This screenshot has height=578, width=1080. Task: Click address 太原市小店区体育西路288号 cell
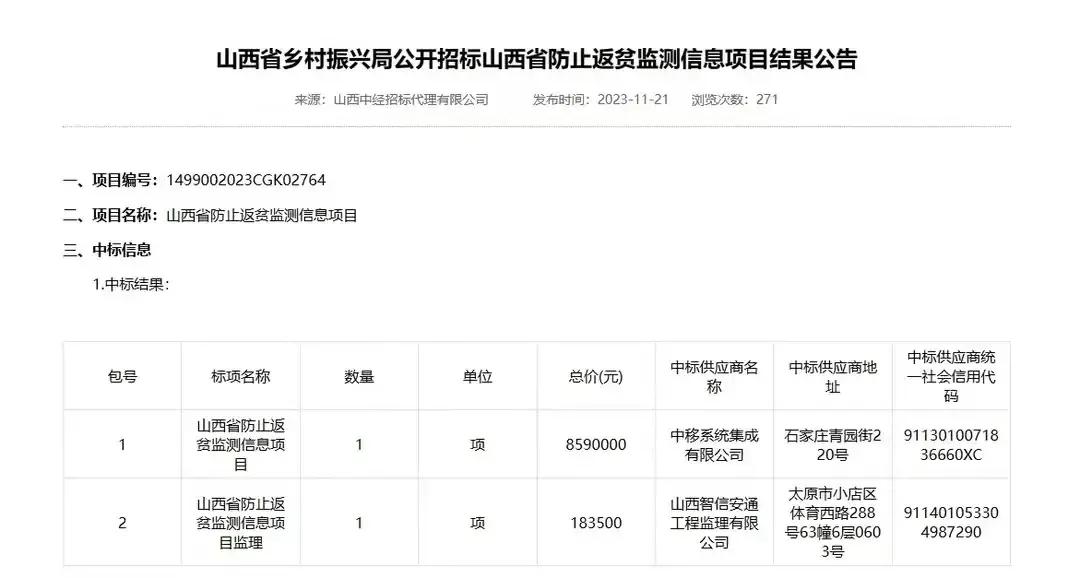pos(833,523)
